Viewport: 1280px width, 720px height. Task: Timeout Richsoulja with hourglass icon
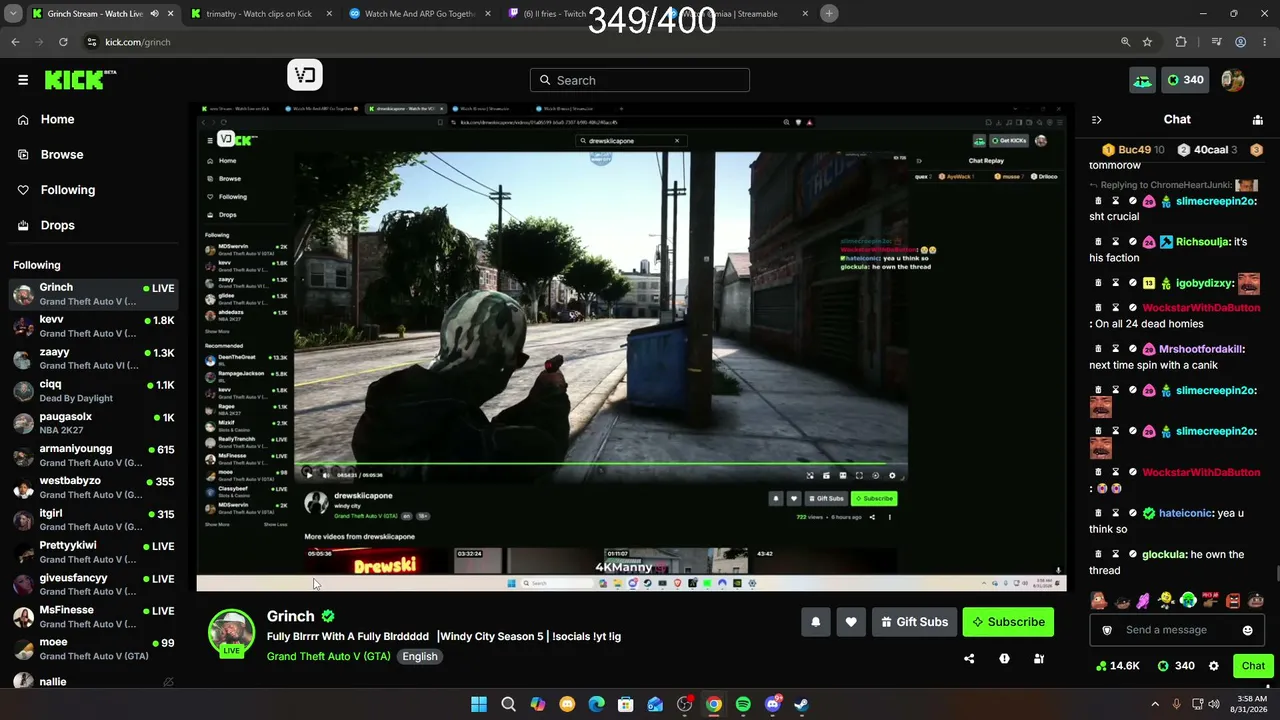coord(1116,242)
